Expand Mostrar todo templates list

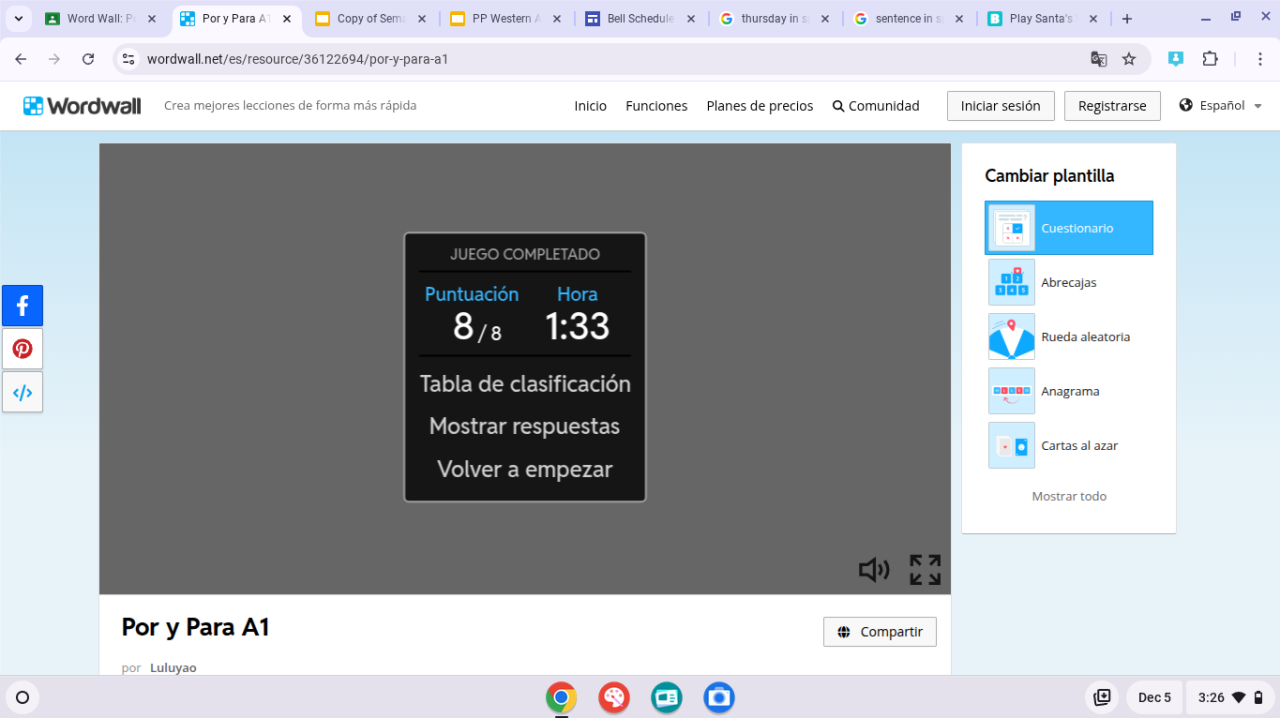click(1069, 496)
